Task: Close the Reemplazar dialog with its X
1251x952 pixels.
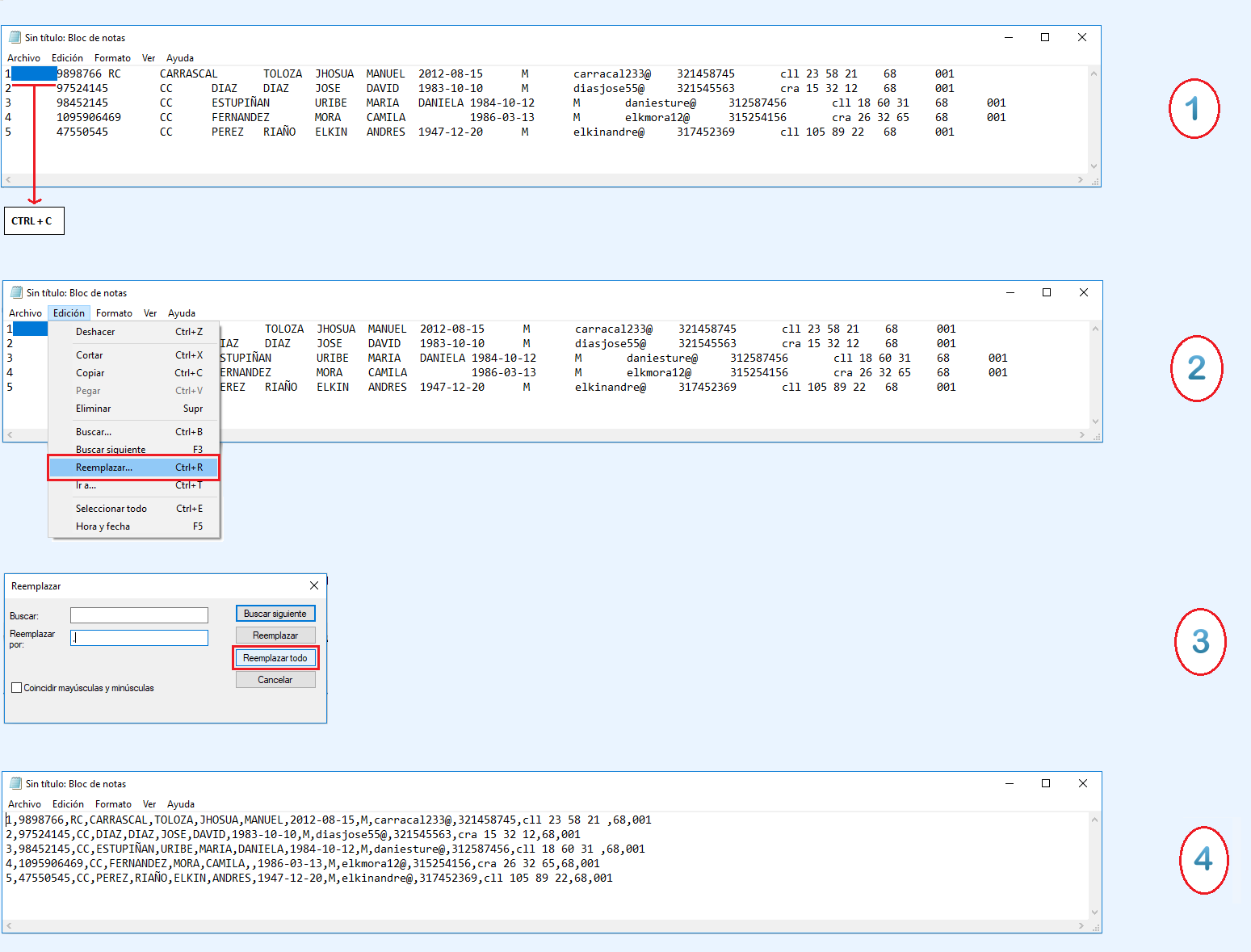Action: (x=314, y=585)
